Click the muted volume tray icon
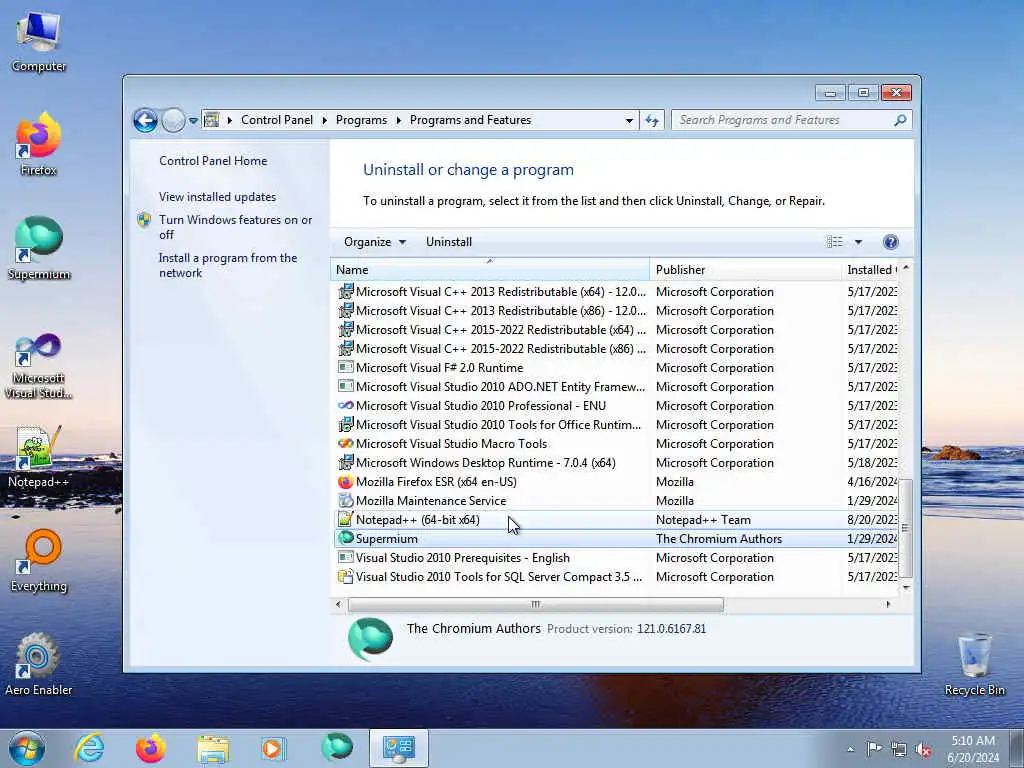 (923, 749)
